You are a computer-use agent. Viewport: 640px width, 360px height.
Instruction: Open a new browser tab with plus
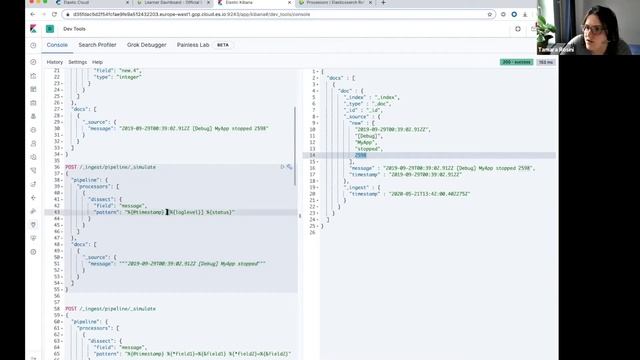coord(383,2)
